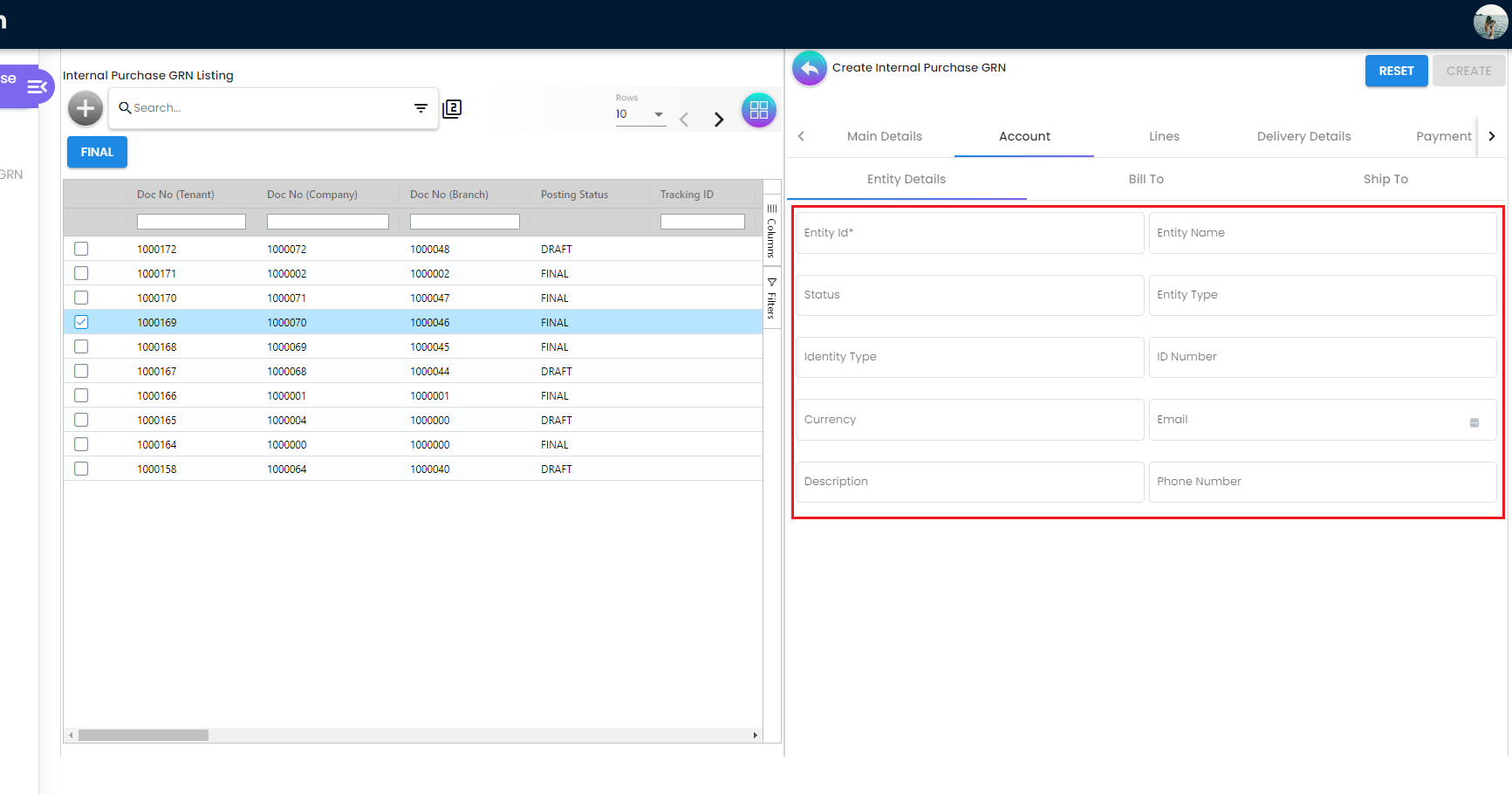The height and width of the screenshot is (795, 1512).
Task: Click the search filter lines icon
Action: 421,108
